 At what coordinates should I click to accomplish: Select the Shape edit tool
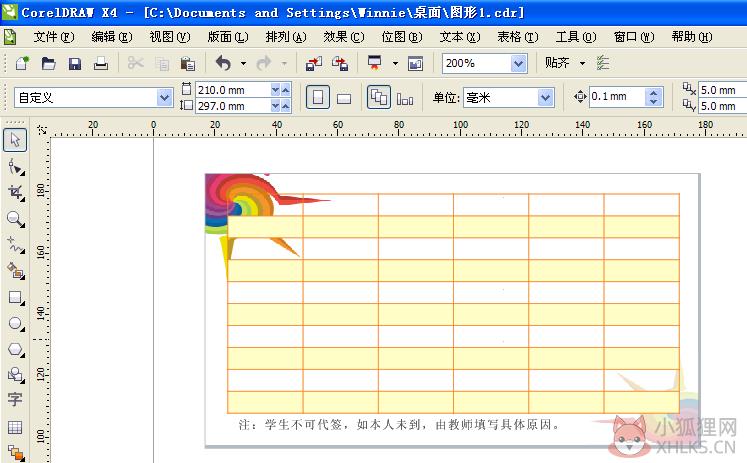click(x=15, y=167)
